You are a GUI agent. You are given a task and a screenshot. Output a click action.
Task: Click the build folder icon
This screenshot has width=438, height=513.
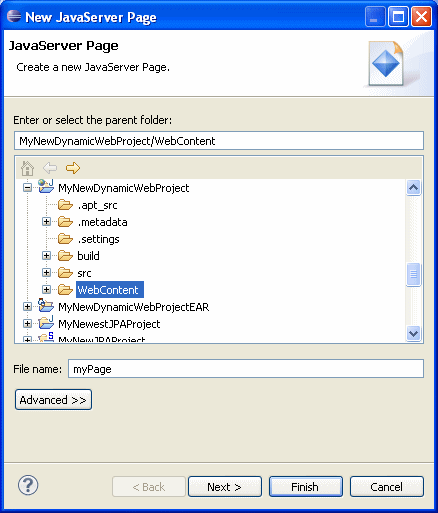(65, 256)
